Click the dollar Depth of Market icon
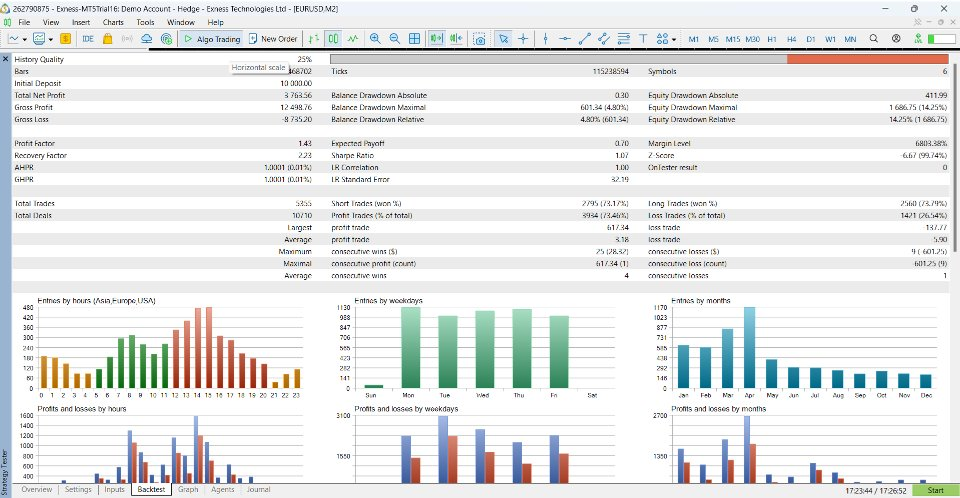The width and height of the screenshot is (960, 498). [66, 39]
